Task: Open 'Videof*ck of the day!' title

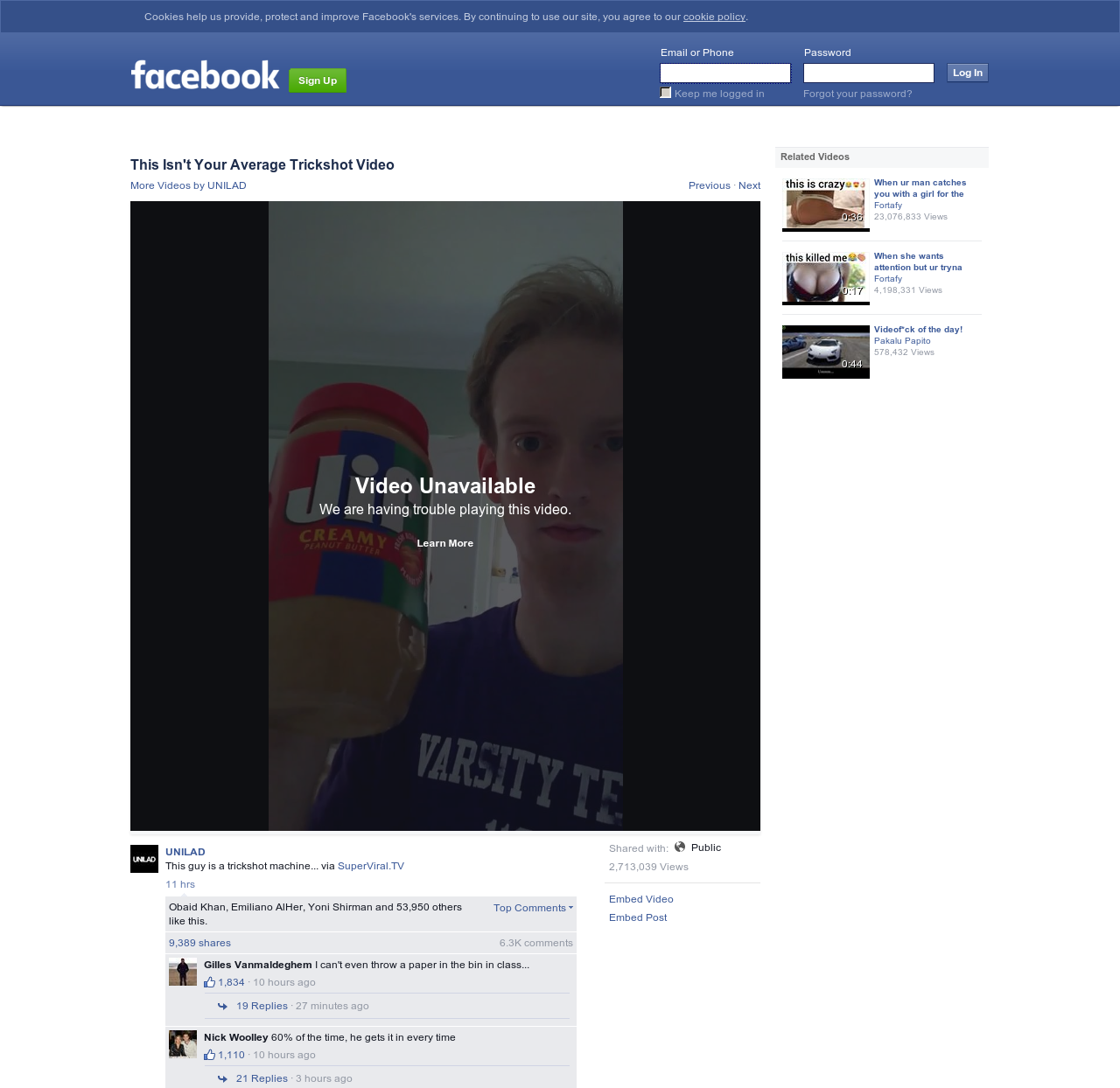Action: (918, 330)
